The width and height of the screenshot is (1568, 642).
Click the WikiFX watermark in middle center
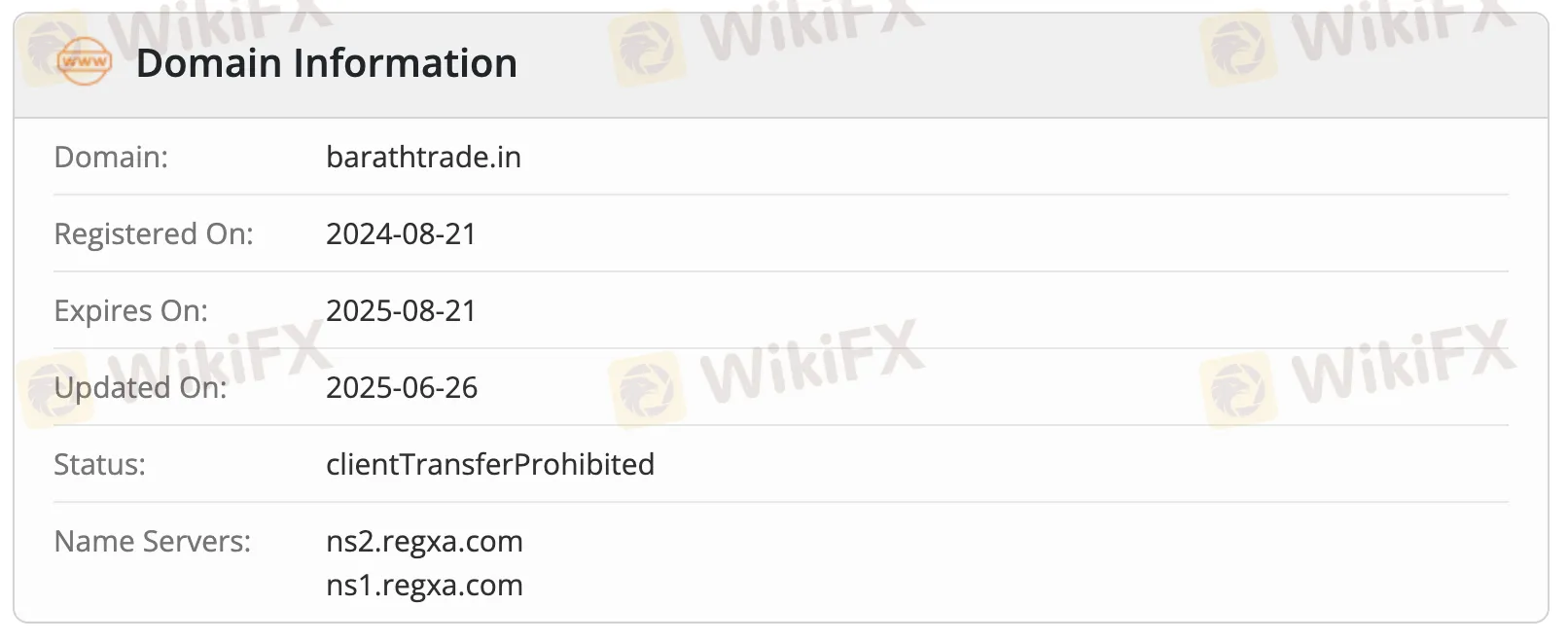(766, 372)
